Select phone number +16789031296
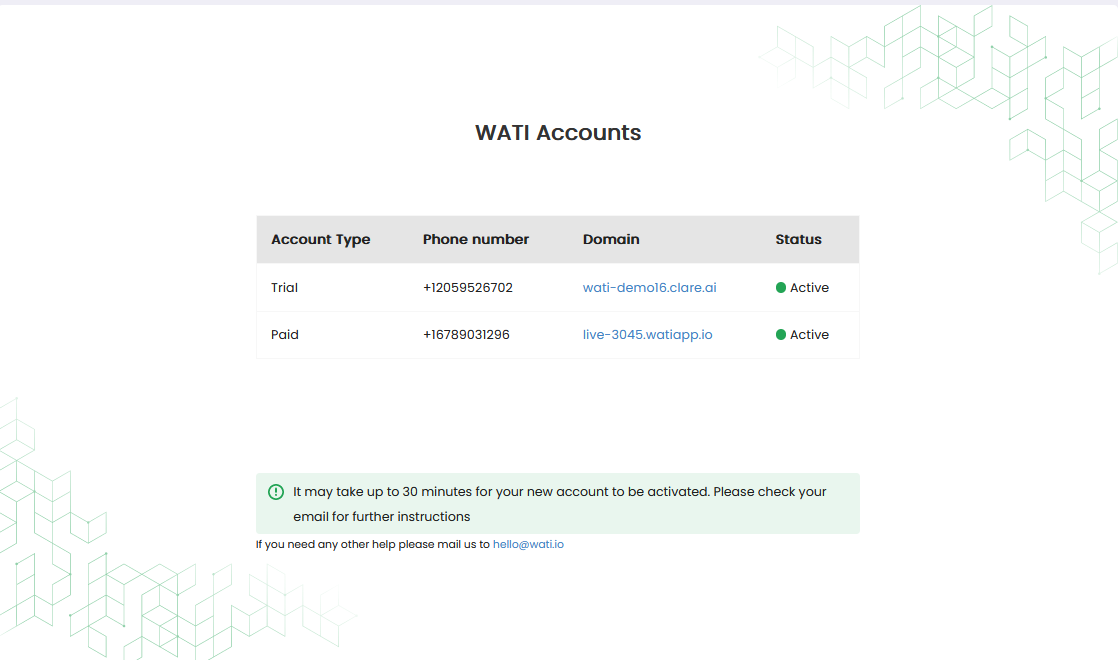 point(466,334)
